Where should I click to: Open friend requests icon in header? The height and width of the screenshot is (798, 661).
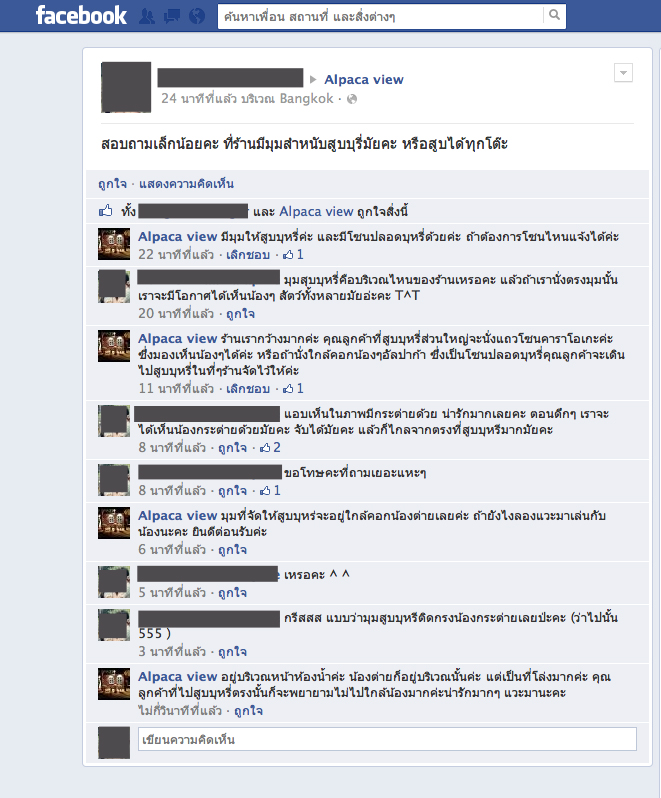[147, 16]
